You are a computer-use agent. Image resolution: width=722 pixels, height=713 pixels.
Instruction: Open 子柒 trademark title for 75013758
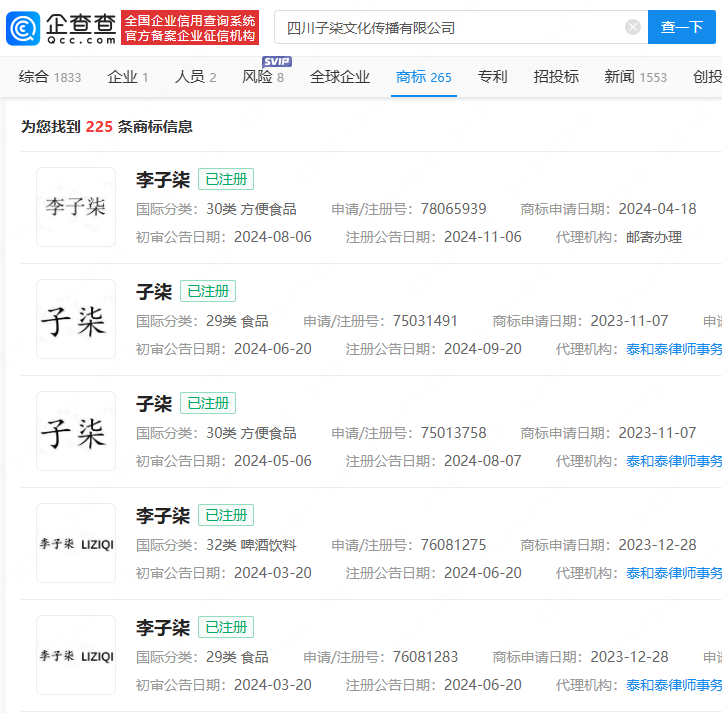pyautogui.click(x=154, y=403)
